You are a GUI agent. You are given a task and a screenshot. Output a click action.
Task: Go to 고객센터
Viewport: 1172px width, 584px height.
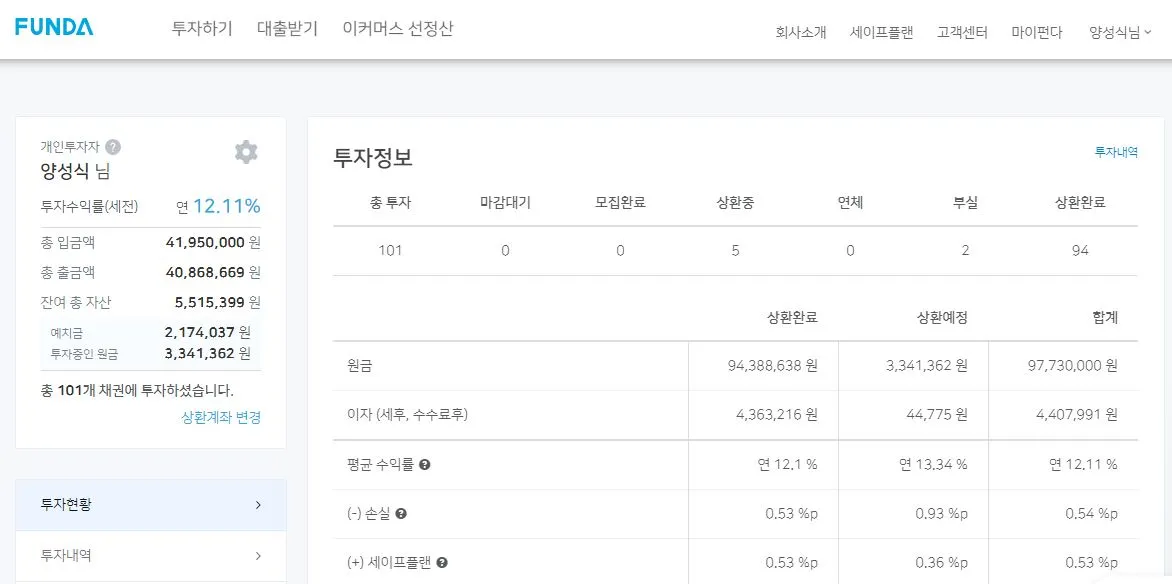tap(962, 32)
